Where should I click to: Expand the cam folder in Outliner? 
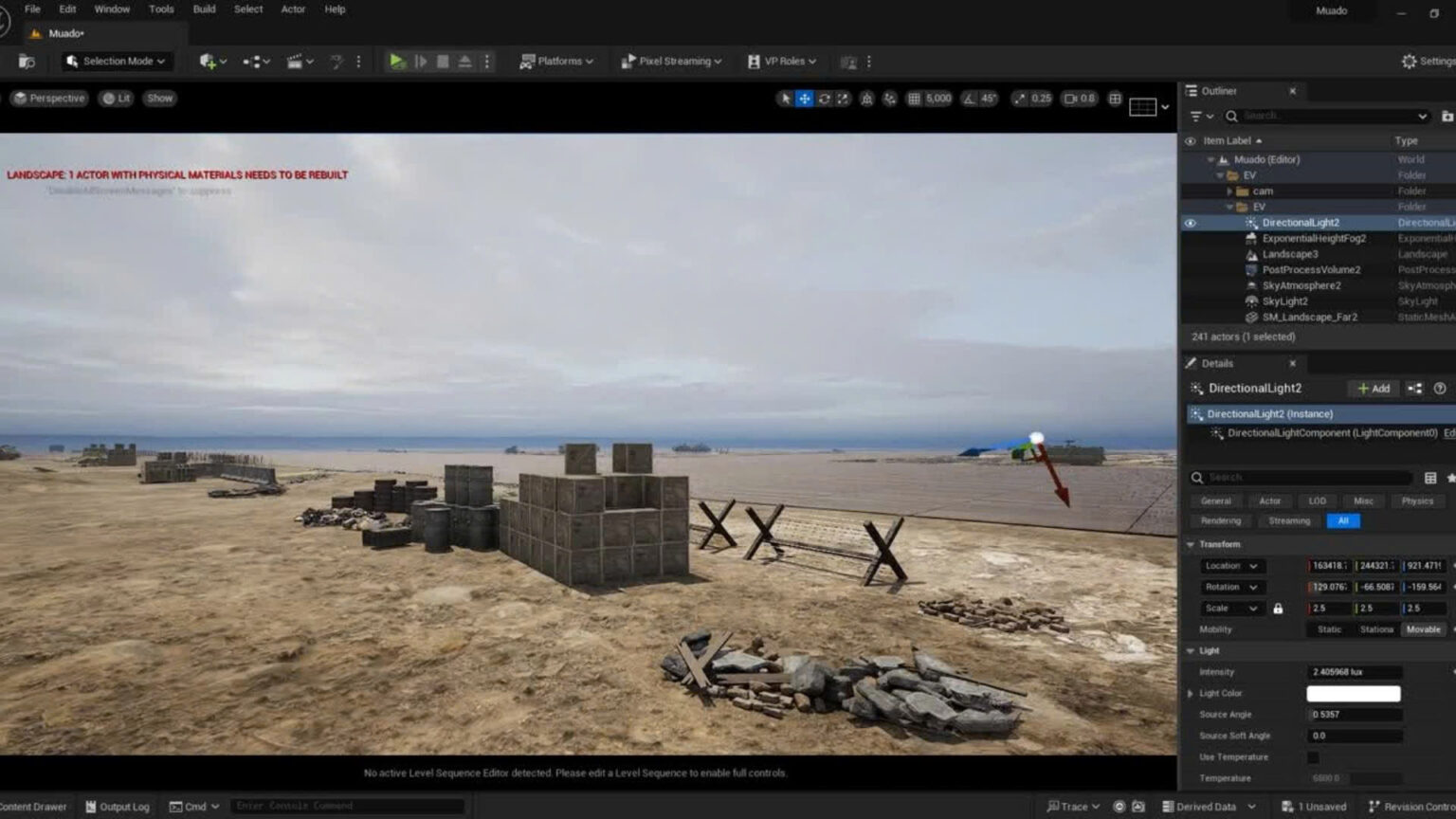pos(1229,191)
